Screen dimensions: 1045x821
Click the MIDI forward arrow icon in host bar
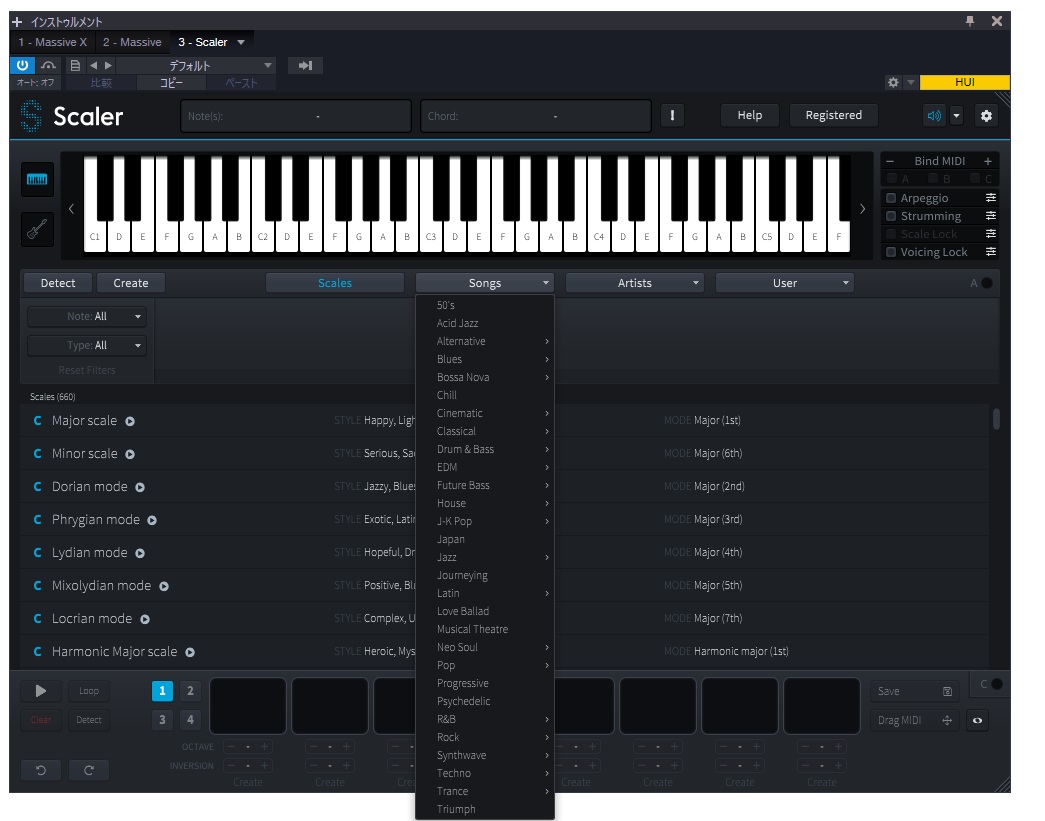click(x=305, y=65)
